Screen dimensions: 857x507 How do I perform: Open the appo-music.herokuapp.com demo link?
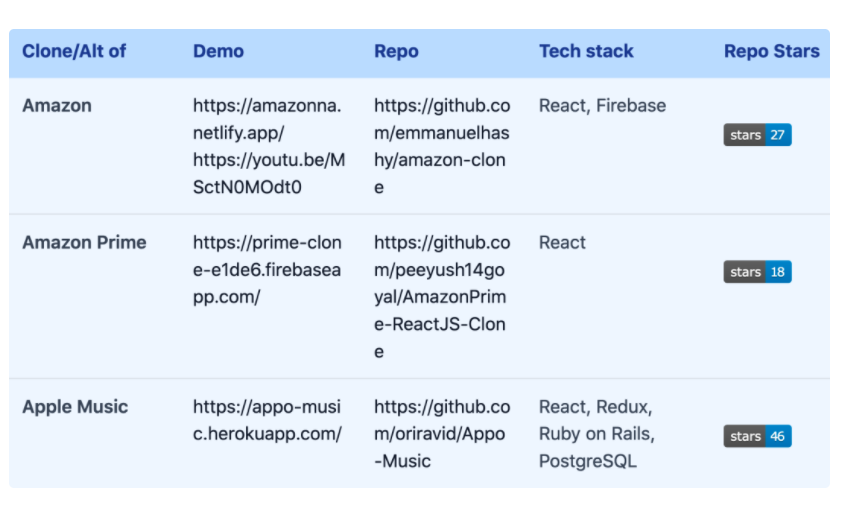[267, 420]
